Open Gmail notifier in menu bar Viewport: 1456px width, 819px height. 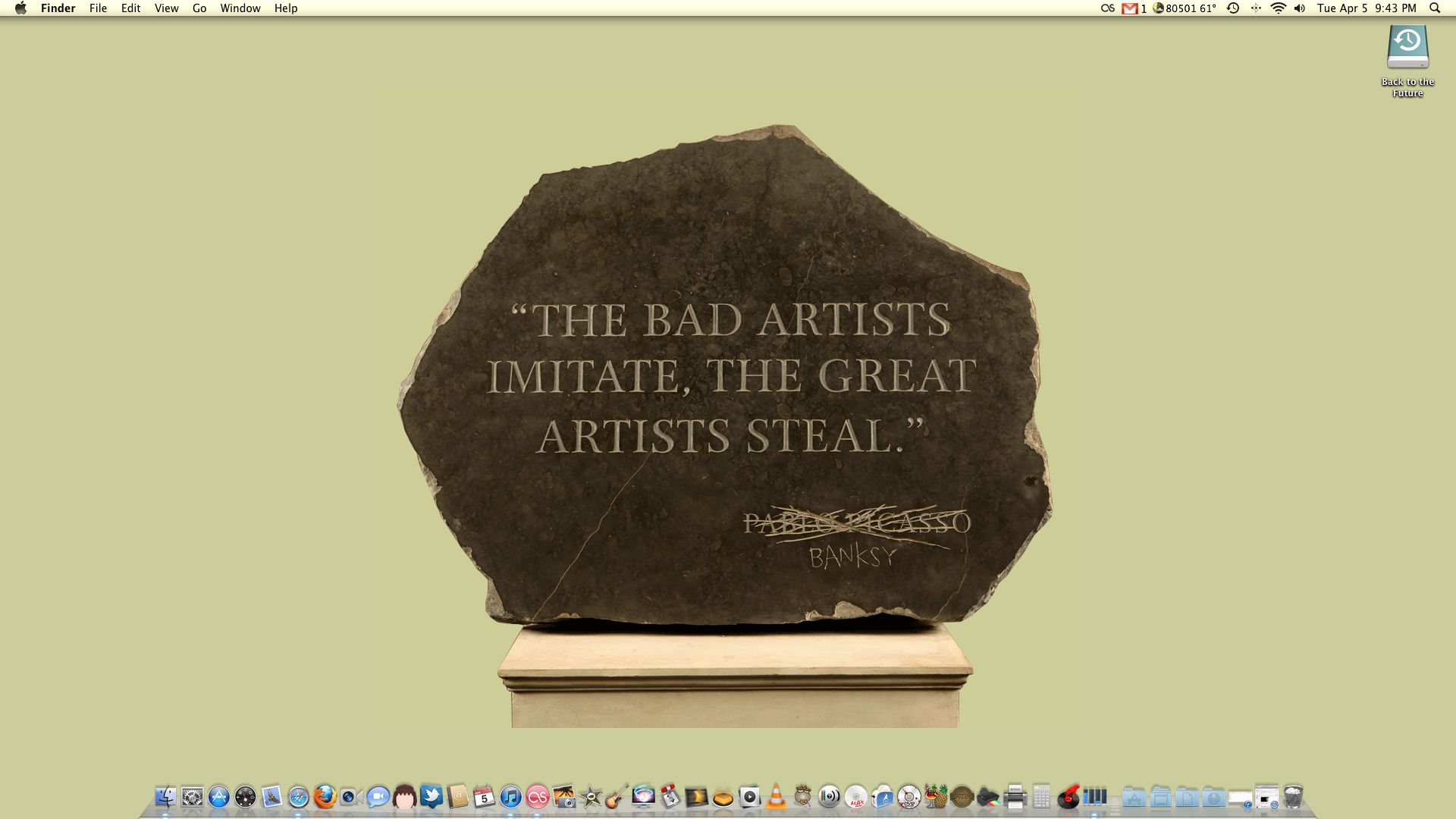click(x=1134, y=8)
